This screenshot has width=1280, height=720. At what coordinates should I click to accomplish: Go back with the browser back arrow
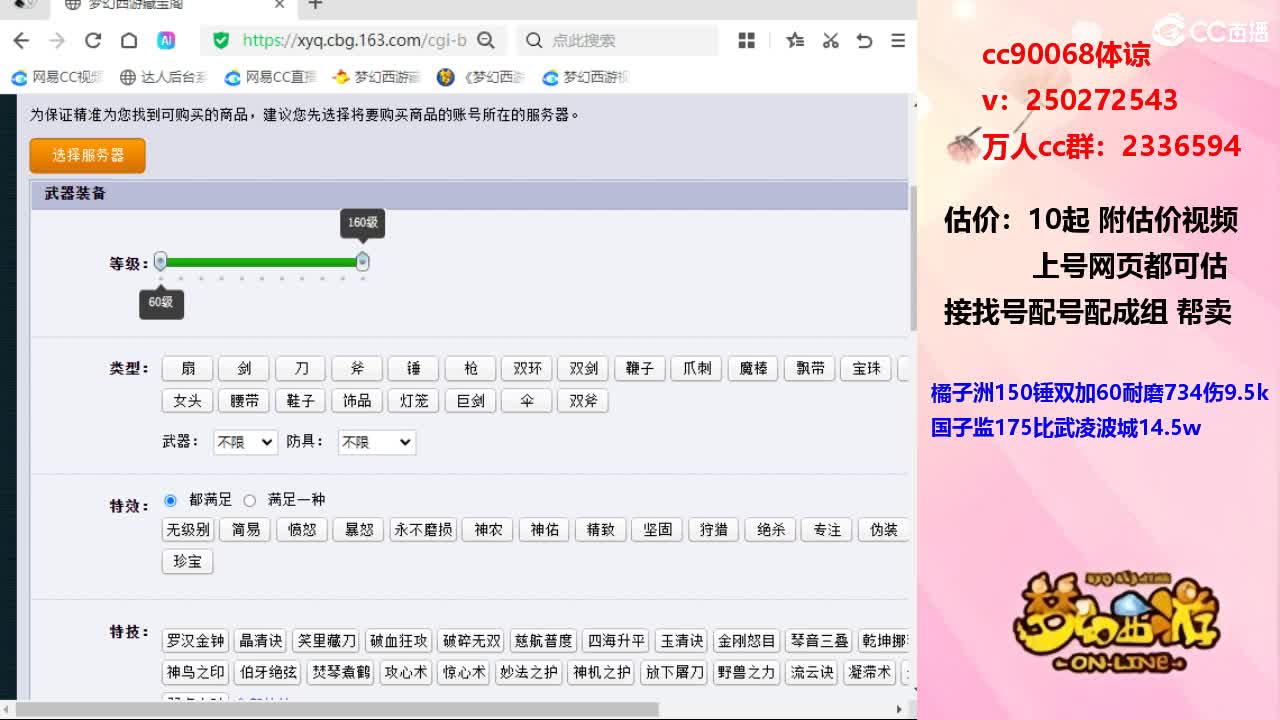tap(21, 40)
